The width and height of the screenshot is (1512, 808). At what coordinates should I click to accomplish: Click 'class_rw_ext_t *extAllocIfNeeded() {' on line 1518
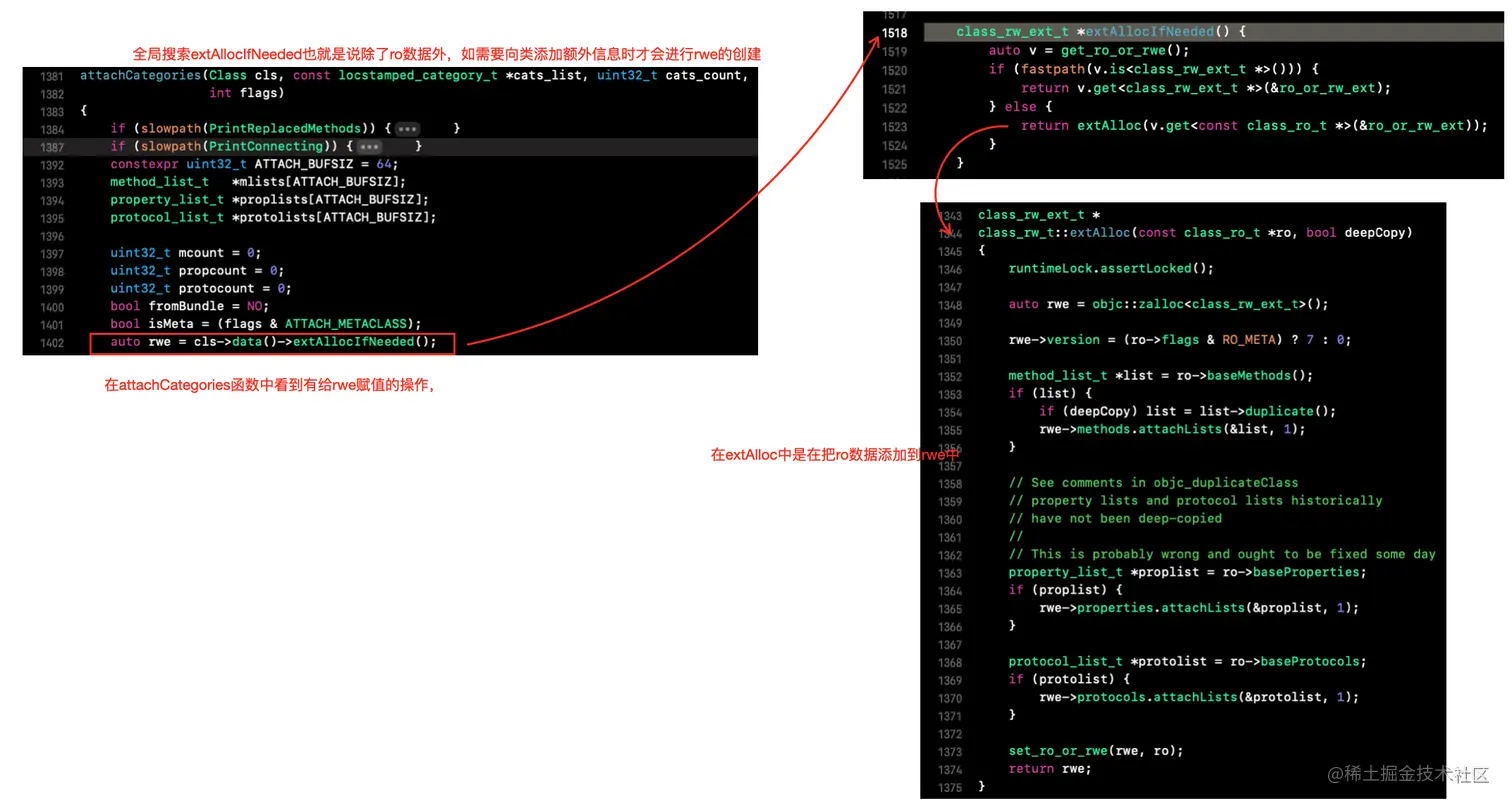tap(1101, 32)
